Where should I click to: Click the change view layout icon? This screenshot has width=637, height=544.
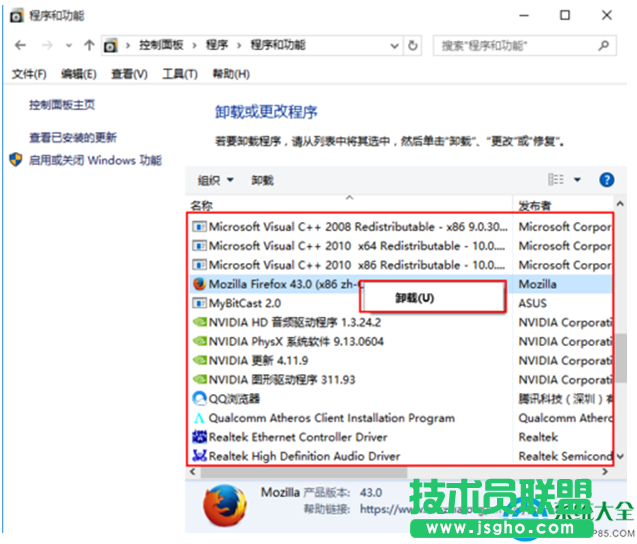[x=556, y=180]
